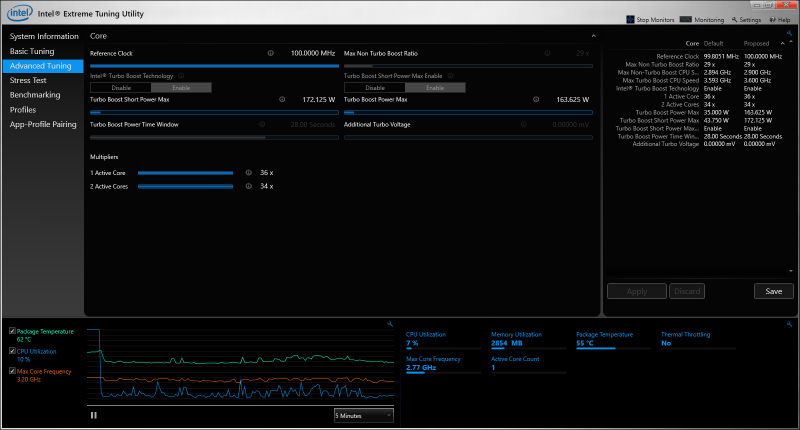Show info for Turbo Boost Short Power Max
The image size is (800, 430).
282,99
